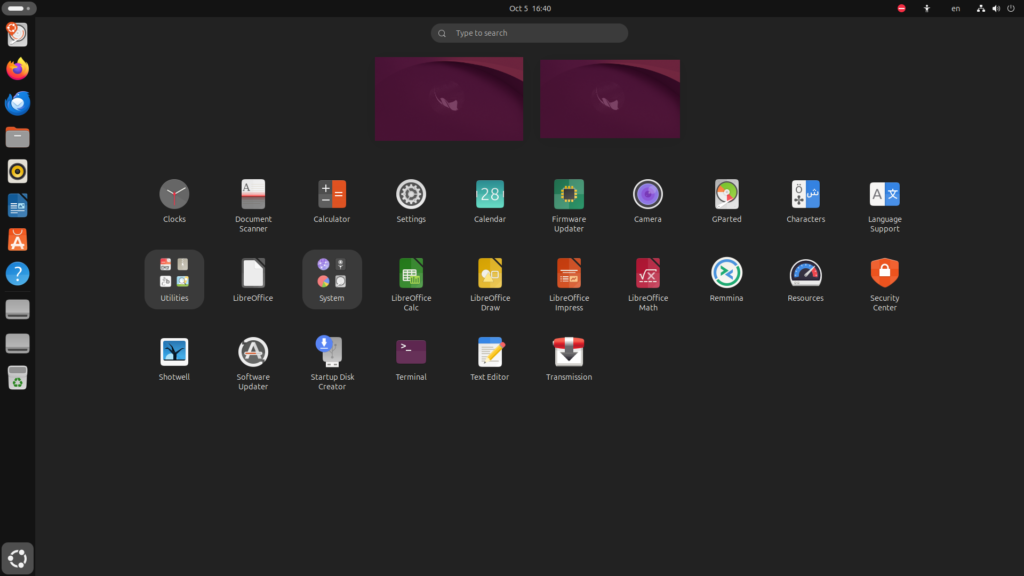This screenshot has height=576, width=1024.
Task: Open the Characters app
Action: [x=806, y=201]
